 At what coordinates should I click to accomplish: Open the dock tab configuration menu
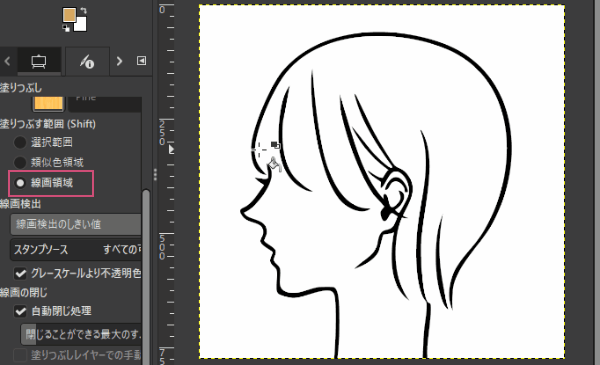[142, 60]
